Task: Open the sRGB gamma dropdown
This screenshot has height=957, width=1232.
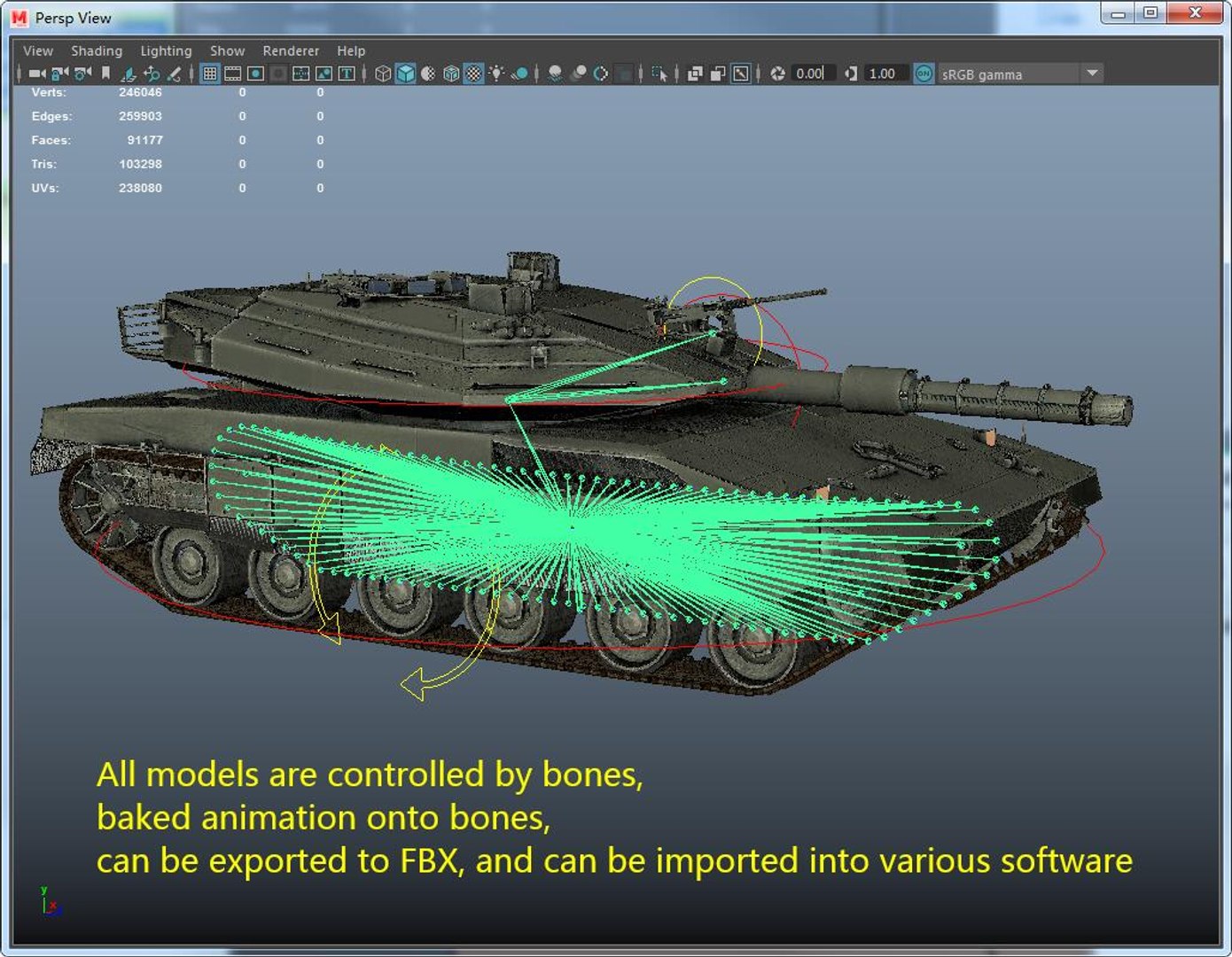Action: point(1020,74)
